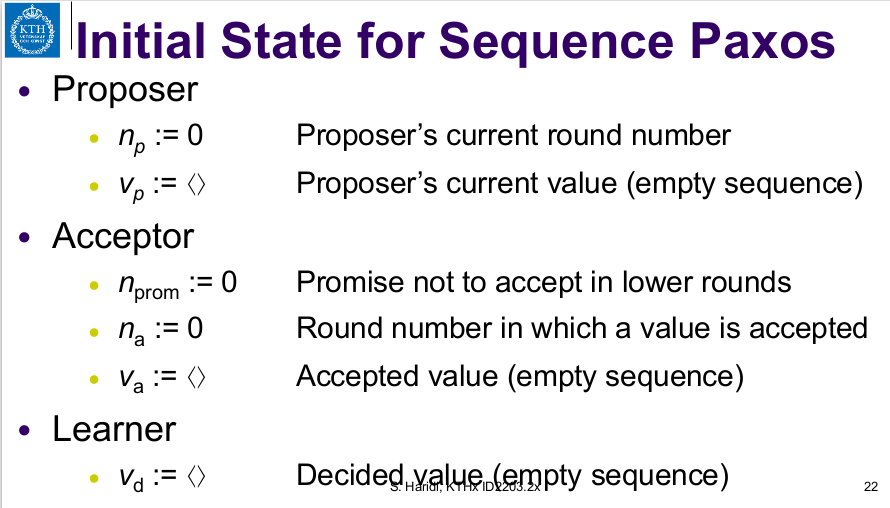Viewport: 890px width, 508px height.
Task: Click the 'Acceptor' heading
Action: (x=123, y=236)
